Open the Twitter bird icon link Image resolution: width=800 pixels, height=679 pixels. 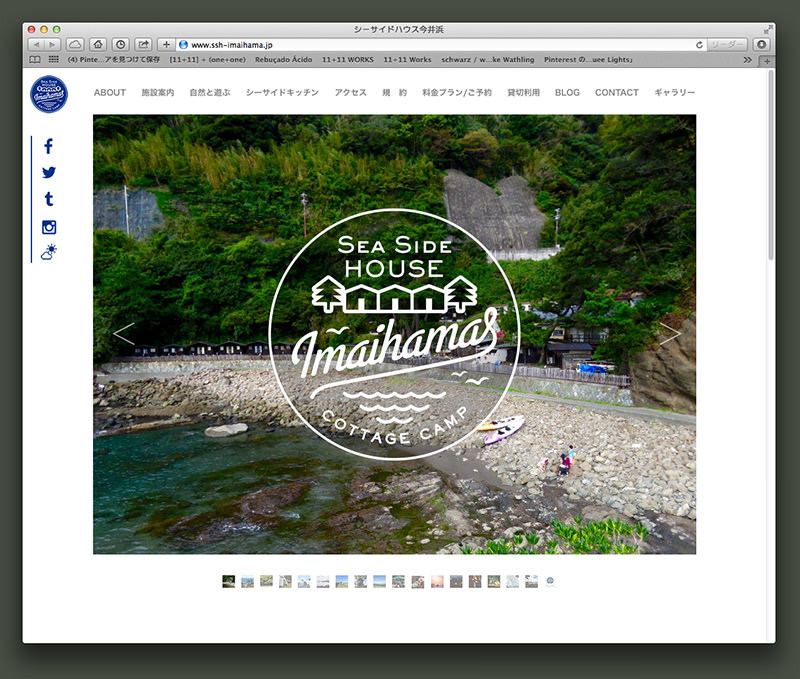(x=49, y=172)
